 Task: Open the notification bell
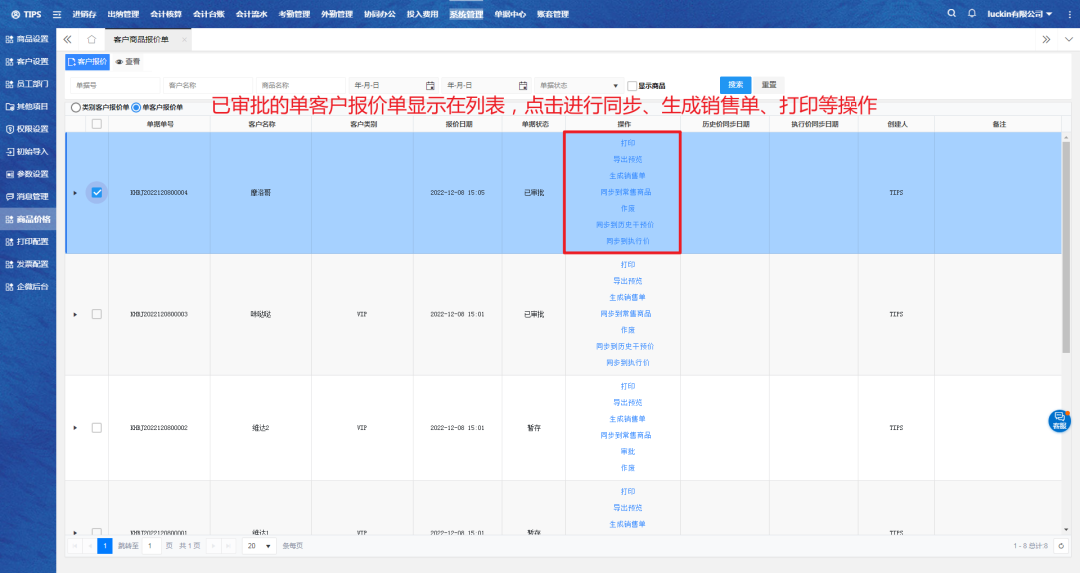click(971, 13)
